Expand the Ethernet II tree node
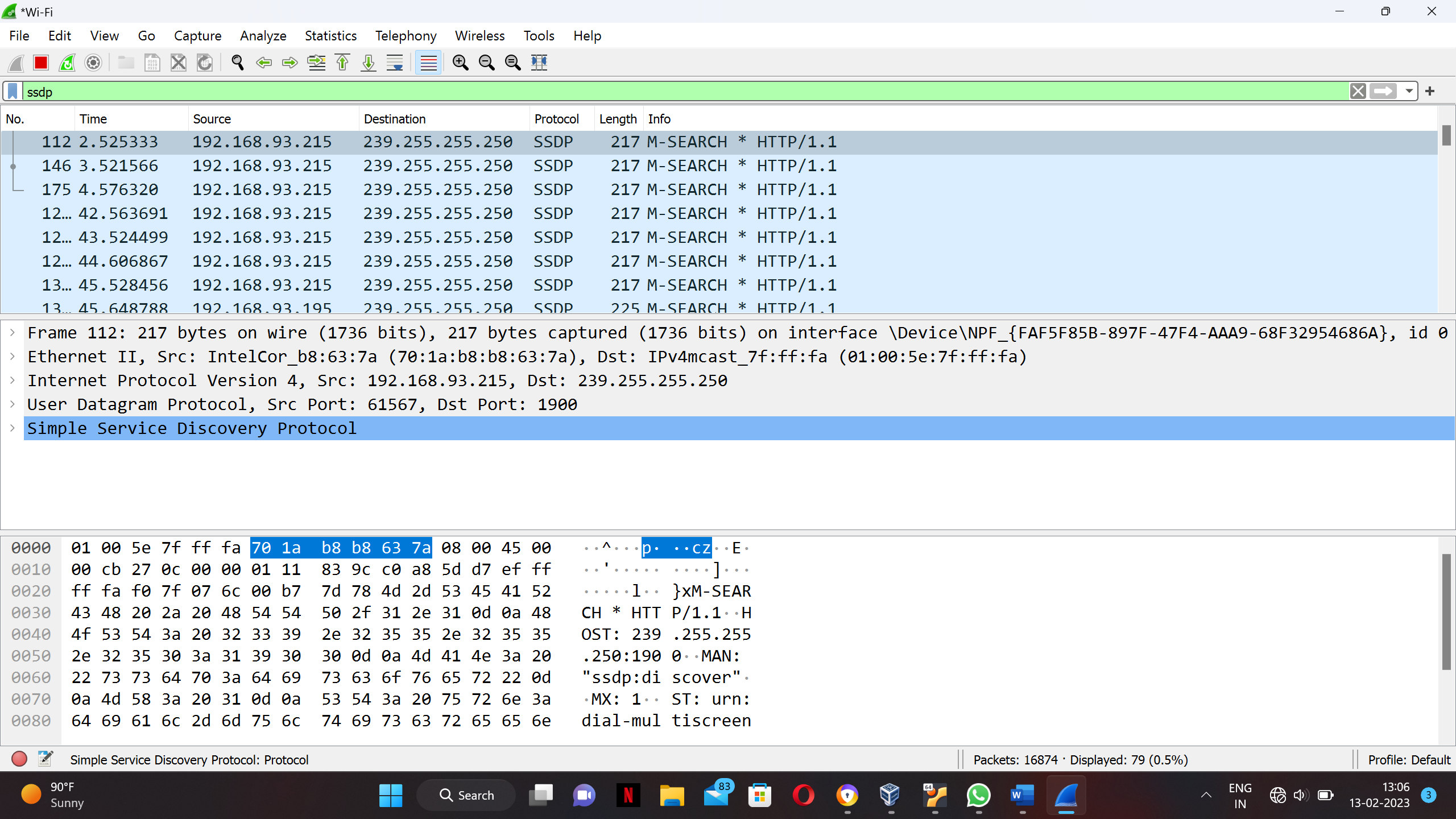The height and width of the screenshot is (819, 1456). click(13, 357)
